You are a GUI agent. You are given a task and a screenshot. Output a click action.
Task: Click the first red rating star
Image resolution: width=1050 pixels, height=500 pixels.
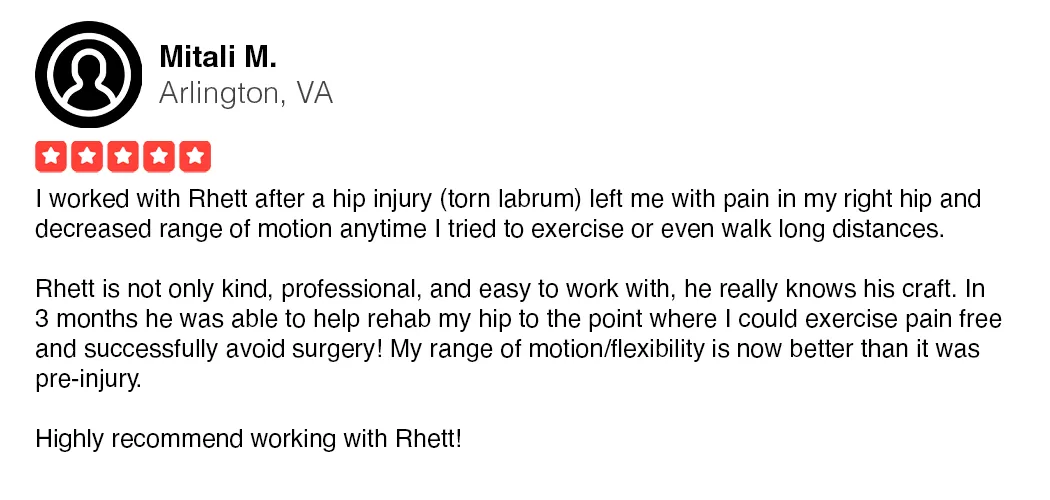tap(51, 157)
